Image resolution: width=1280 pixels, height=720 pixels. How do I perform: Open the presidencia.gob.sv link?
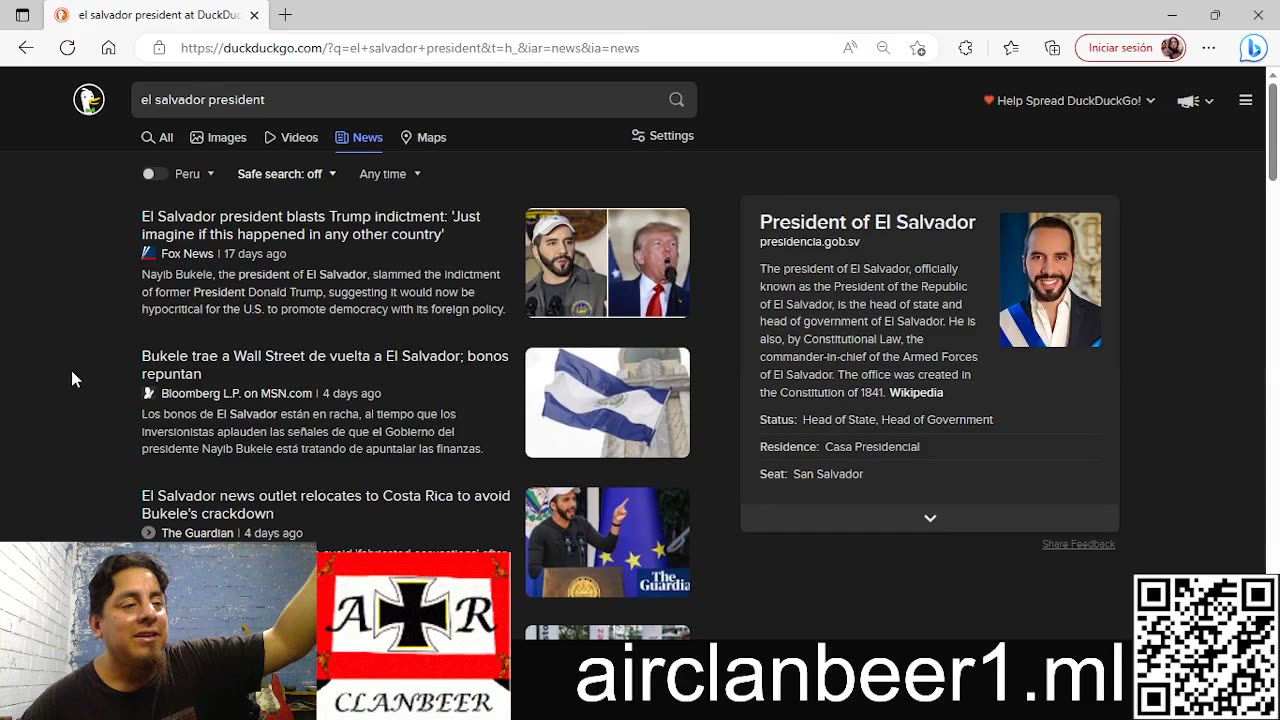tap(810, 242)
